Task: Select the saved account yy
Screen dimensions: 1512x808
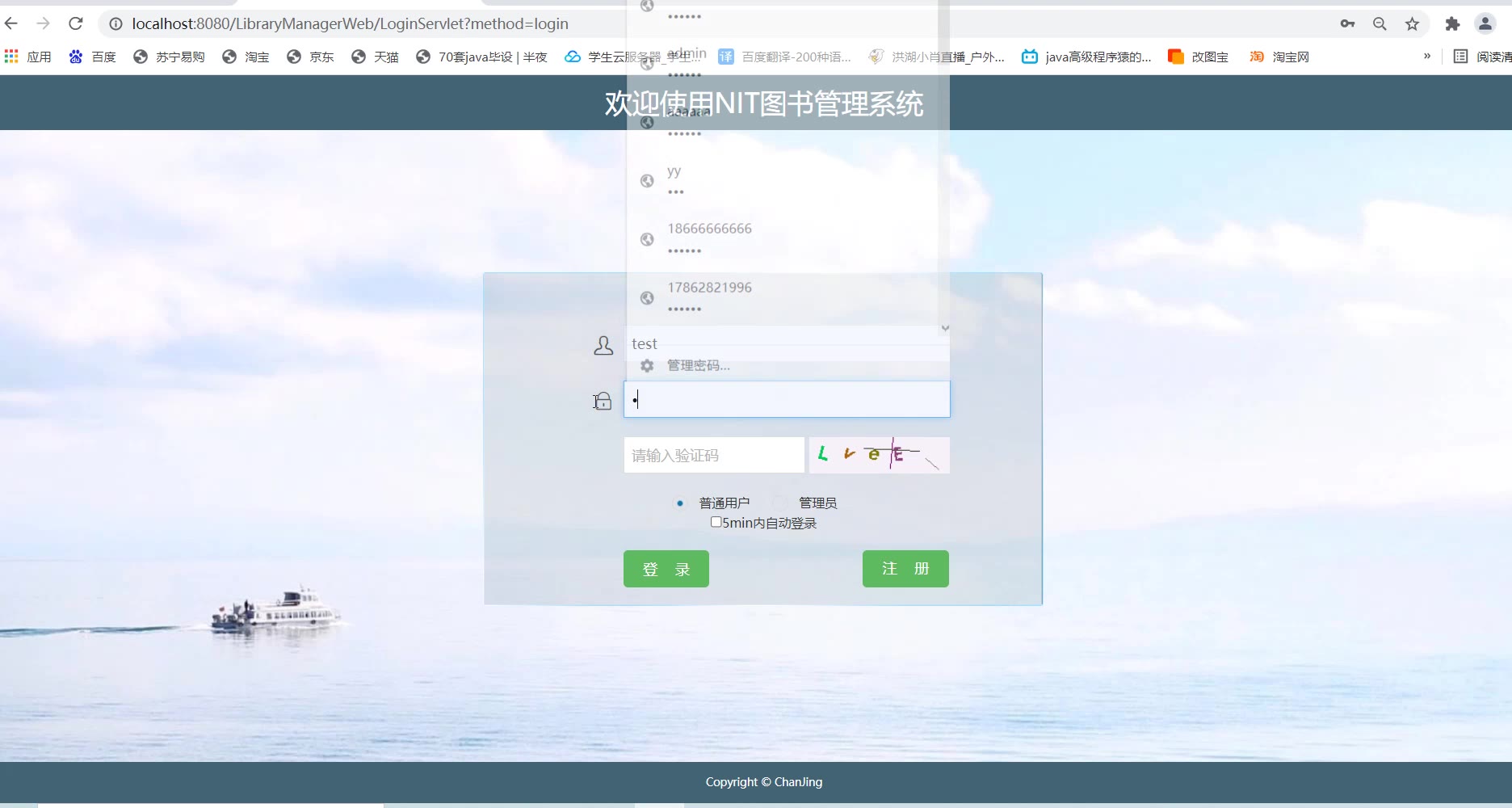Action: tap(782, 181)
